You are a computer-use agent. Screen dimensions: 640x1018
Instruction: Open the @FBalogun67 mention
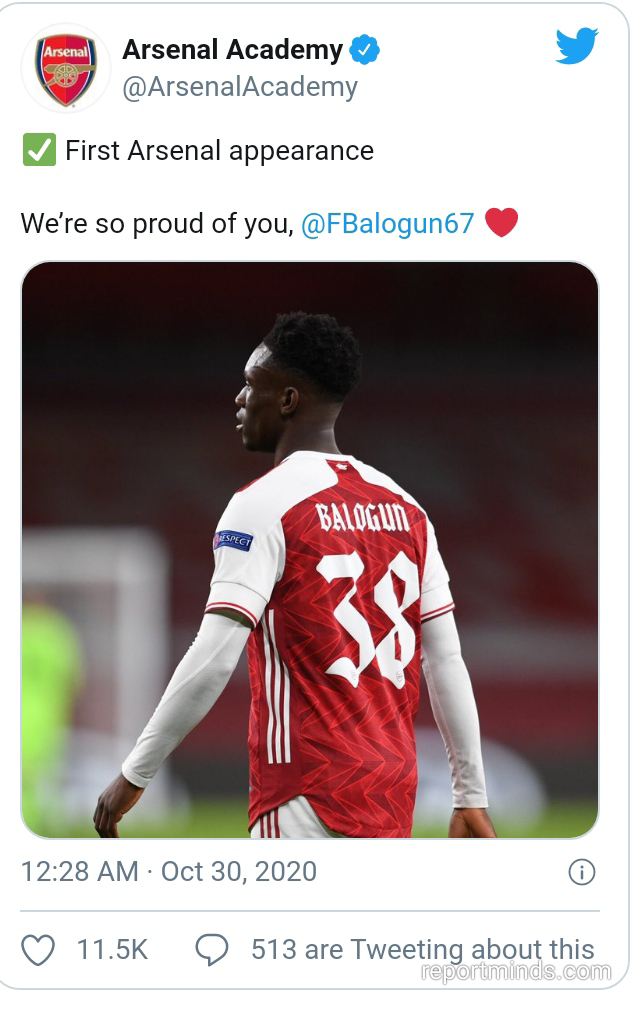point(388,223)
